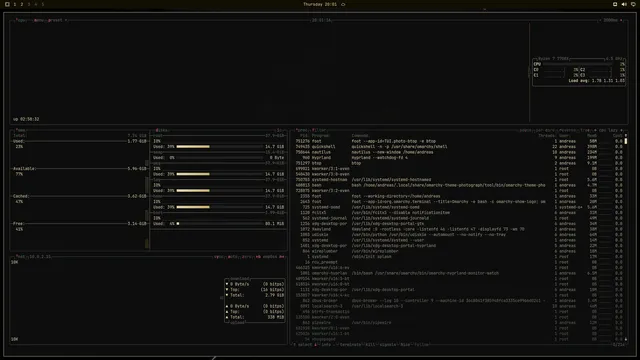
Task: Click the User column header
Action: click(x=564, y=136)
